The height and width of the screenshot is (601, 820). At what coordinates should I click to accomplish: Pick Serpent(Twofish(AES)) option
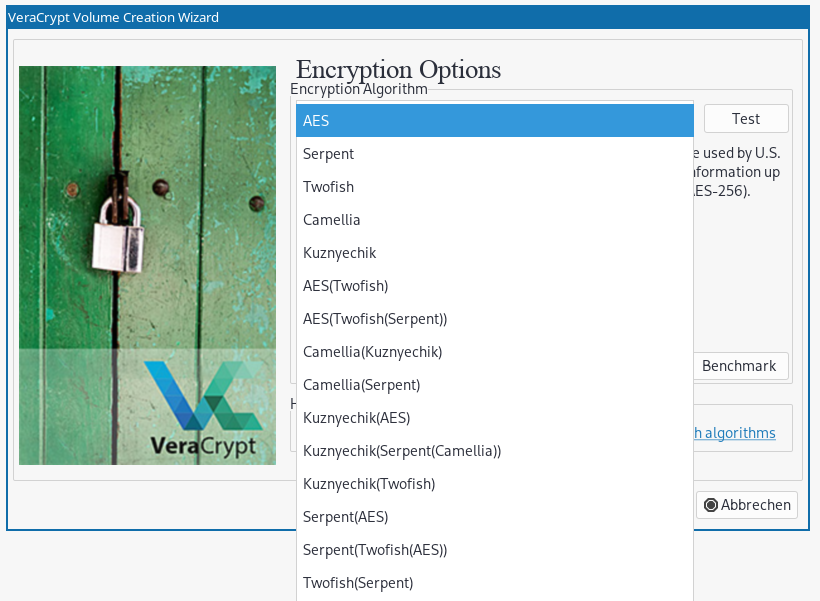pyautogui.click(x=495, y=549)
